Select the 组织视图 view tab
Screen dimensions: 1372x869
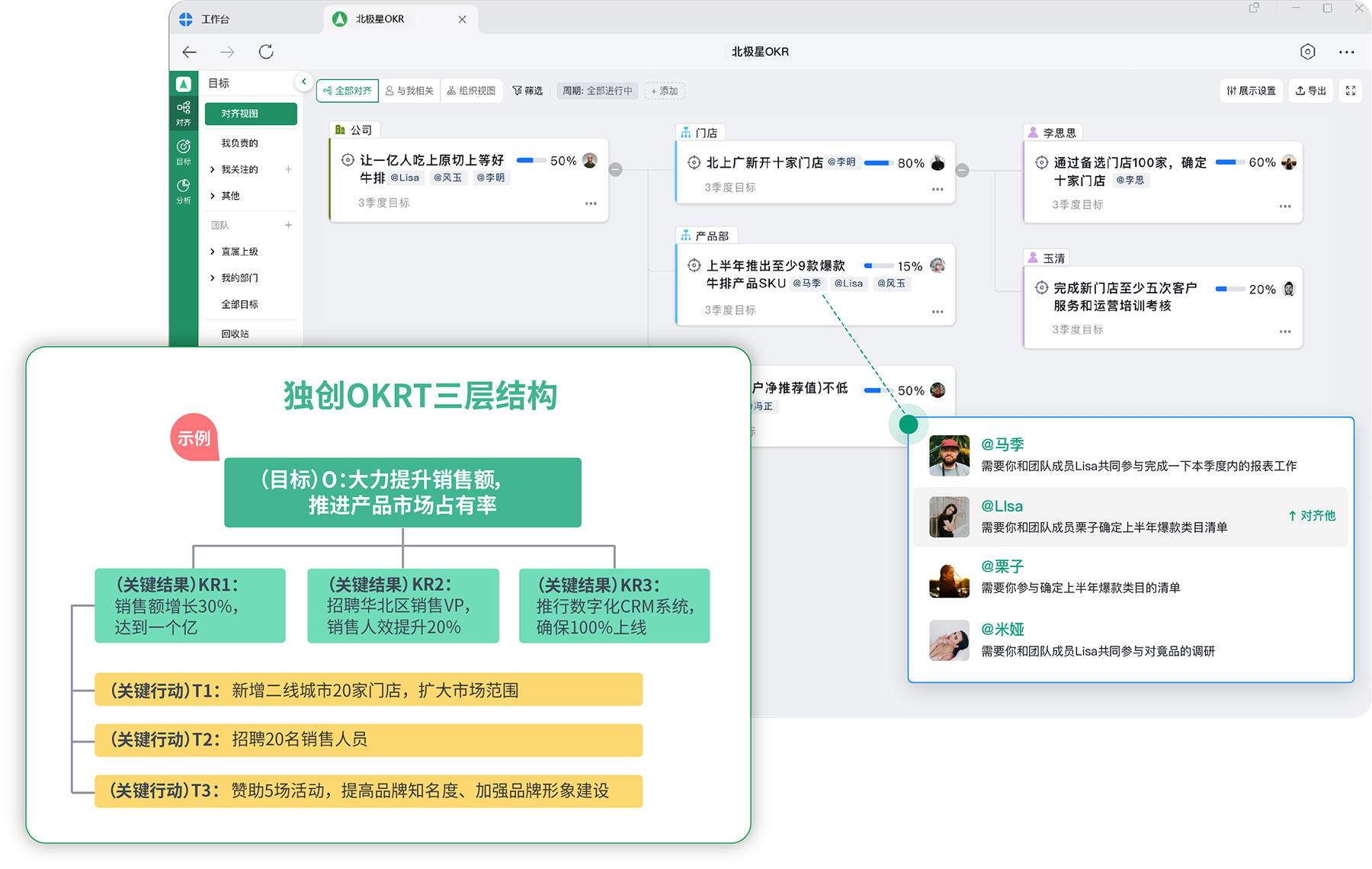[471, 91]
